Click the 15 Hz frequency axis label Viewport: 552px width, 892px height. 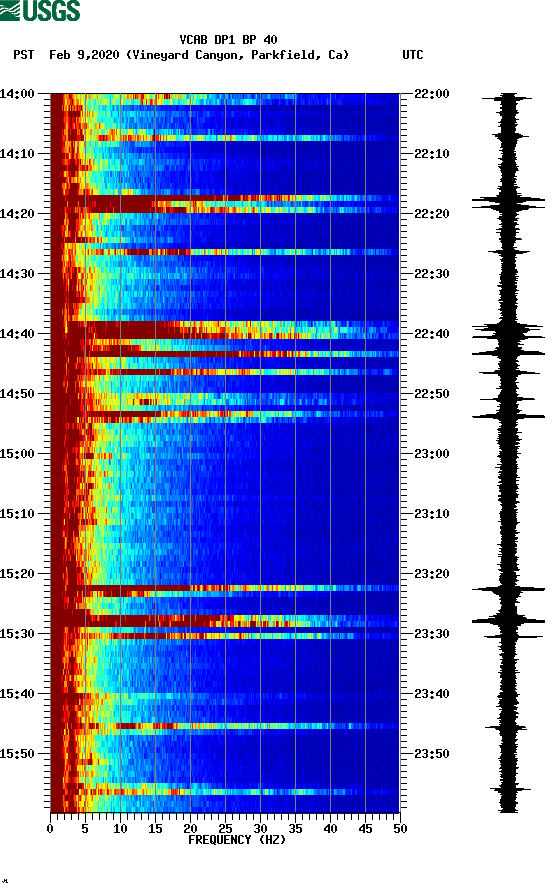pyautogui.click(x=155, y=829)
